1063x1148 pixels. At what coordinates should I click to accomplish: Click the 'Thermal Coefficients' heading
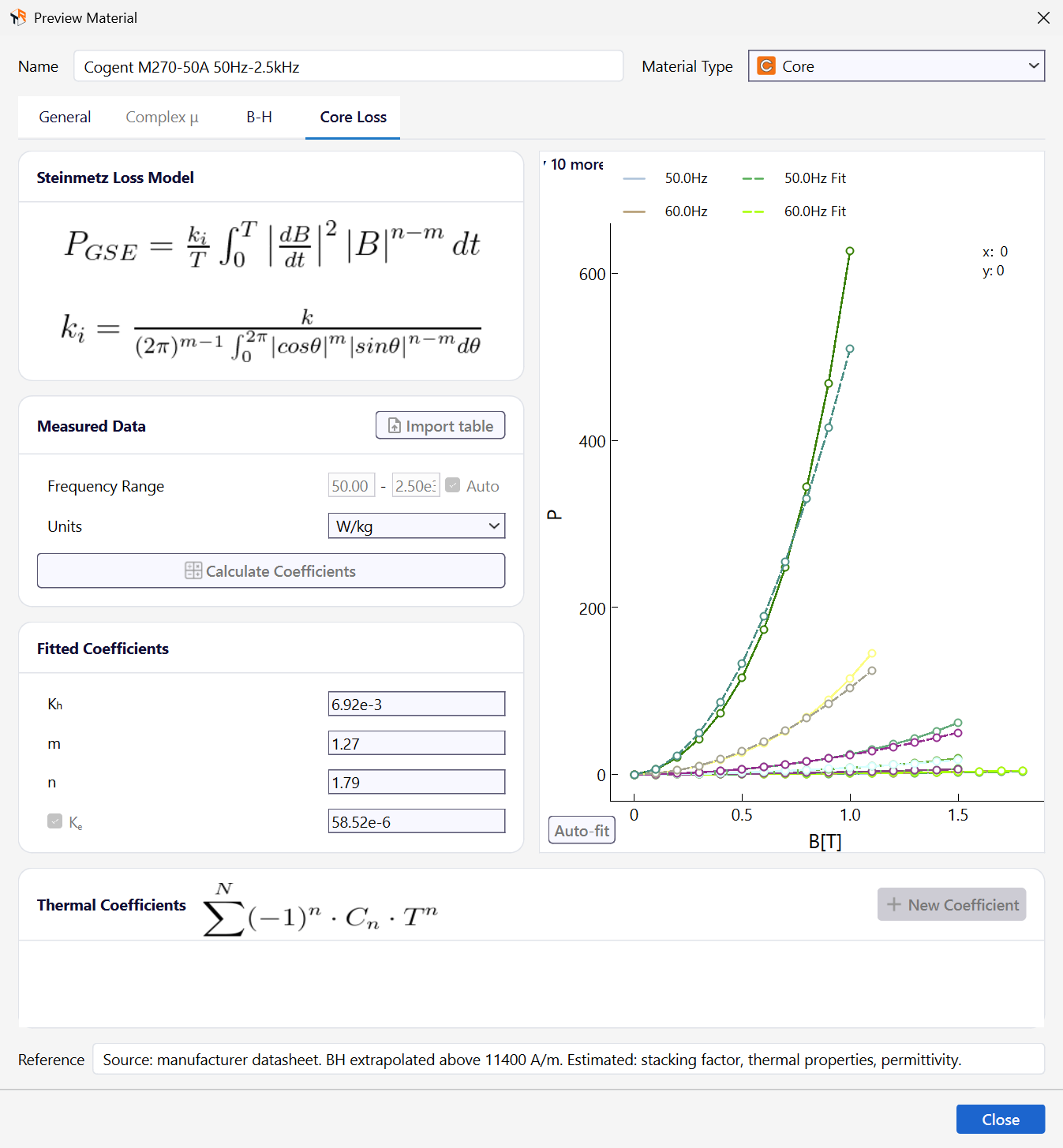pyautogui.click(x=111, y=905)
